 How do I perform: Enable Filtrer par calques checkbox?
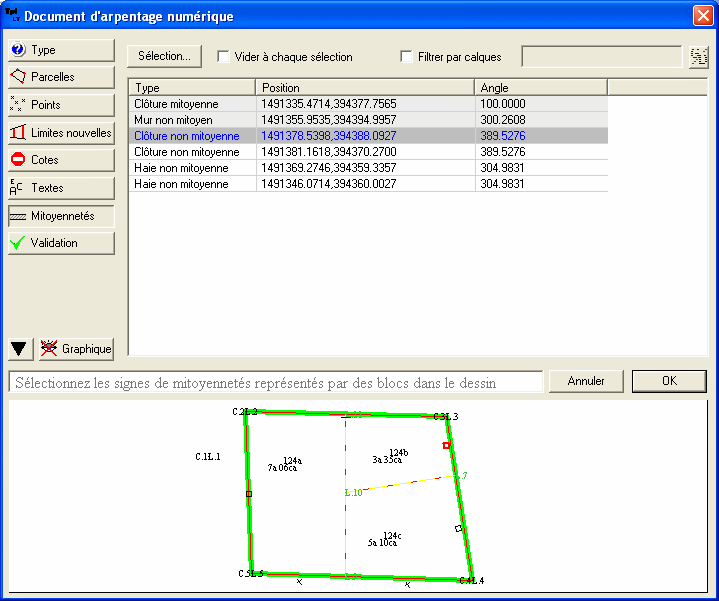[x=407, y=57]
